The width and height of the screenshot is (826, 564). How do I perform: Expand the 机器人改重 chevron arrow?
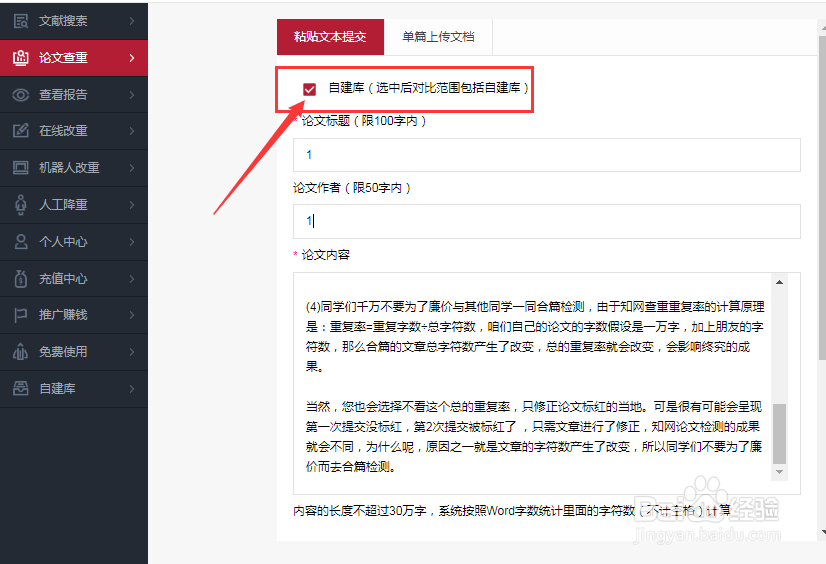point(132,167)
